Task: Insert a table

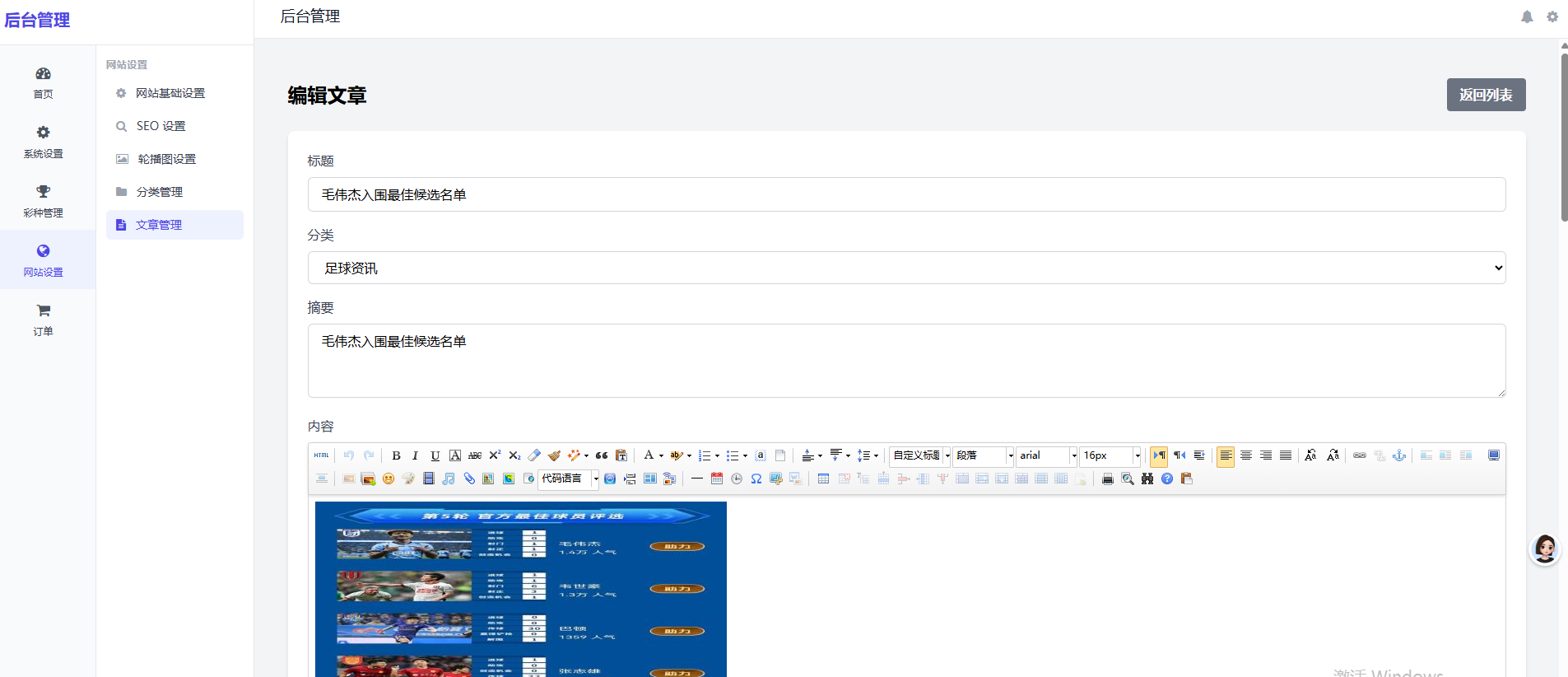Action: [823, 479]
